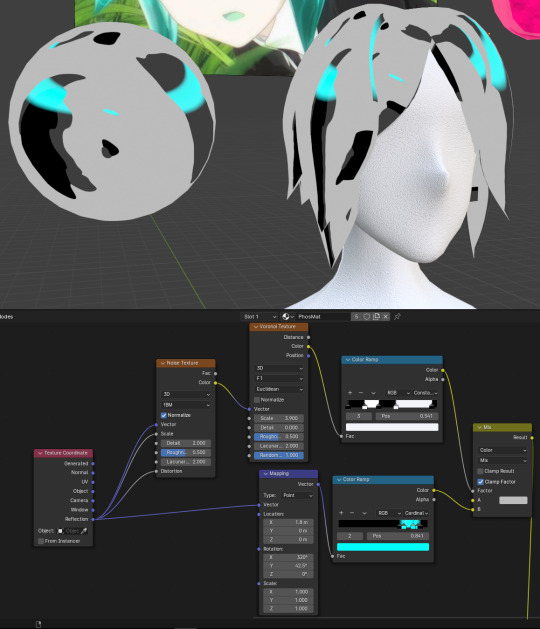Image resolution: width=540 pixels, height=629 pixels.
Task: Collapse the Mapping node
Action: click(x=266, y=474)
